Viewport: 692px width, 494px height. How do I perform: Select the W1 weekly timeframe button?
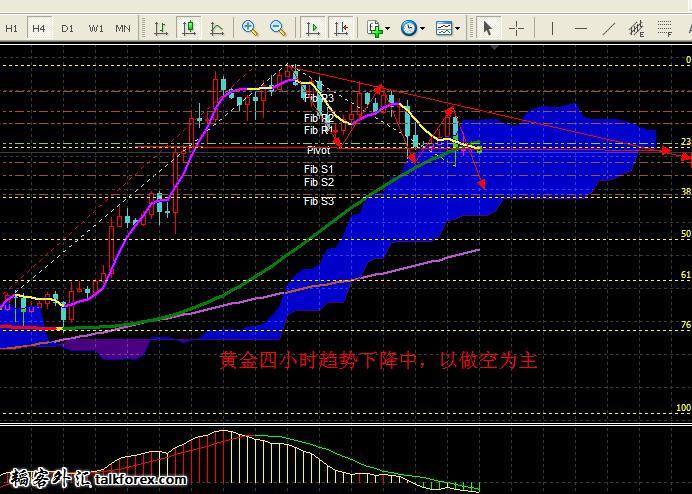point(95,29)
